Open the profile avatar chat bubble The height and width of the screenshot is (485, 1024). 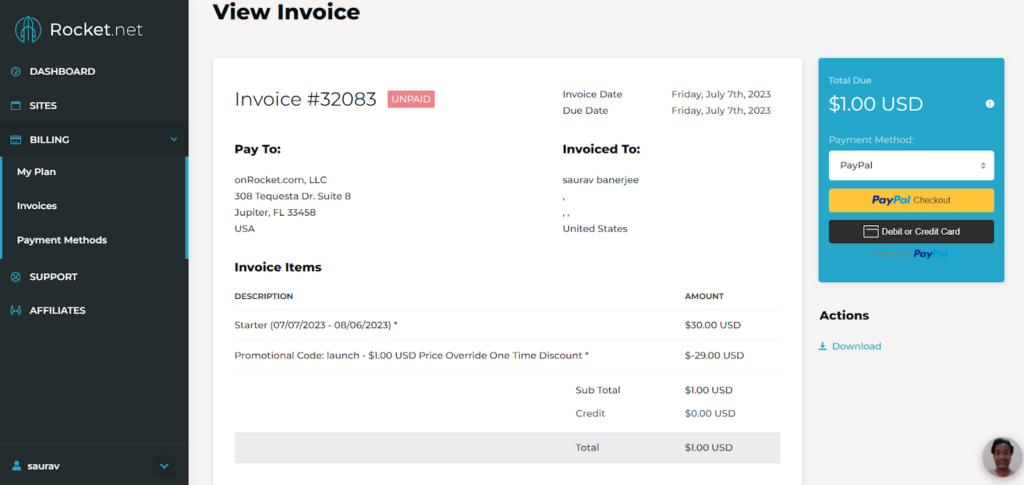1002,457
